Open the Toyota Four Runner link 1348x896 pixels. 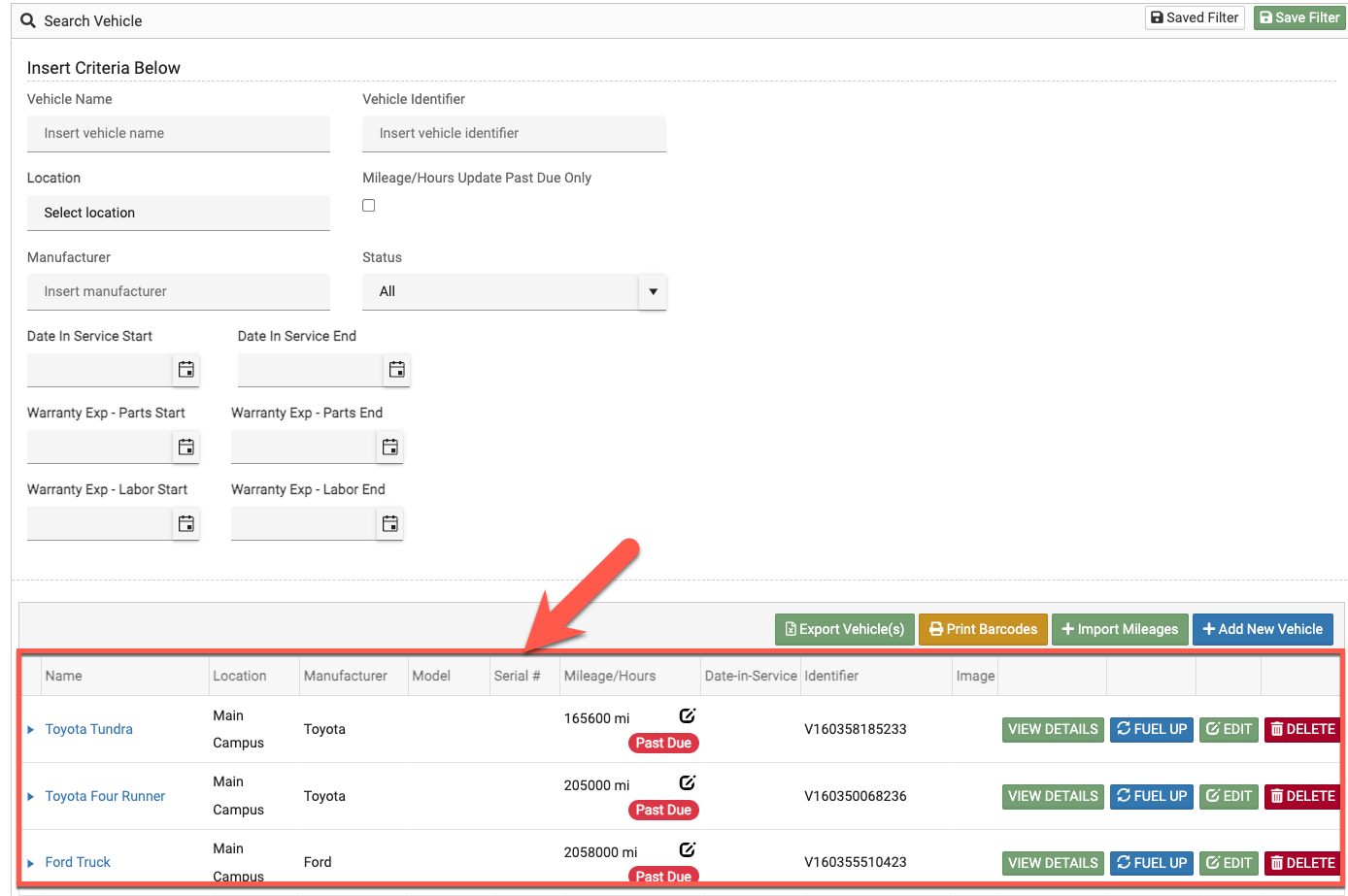[105, 797]
